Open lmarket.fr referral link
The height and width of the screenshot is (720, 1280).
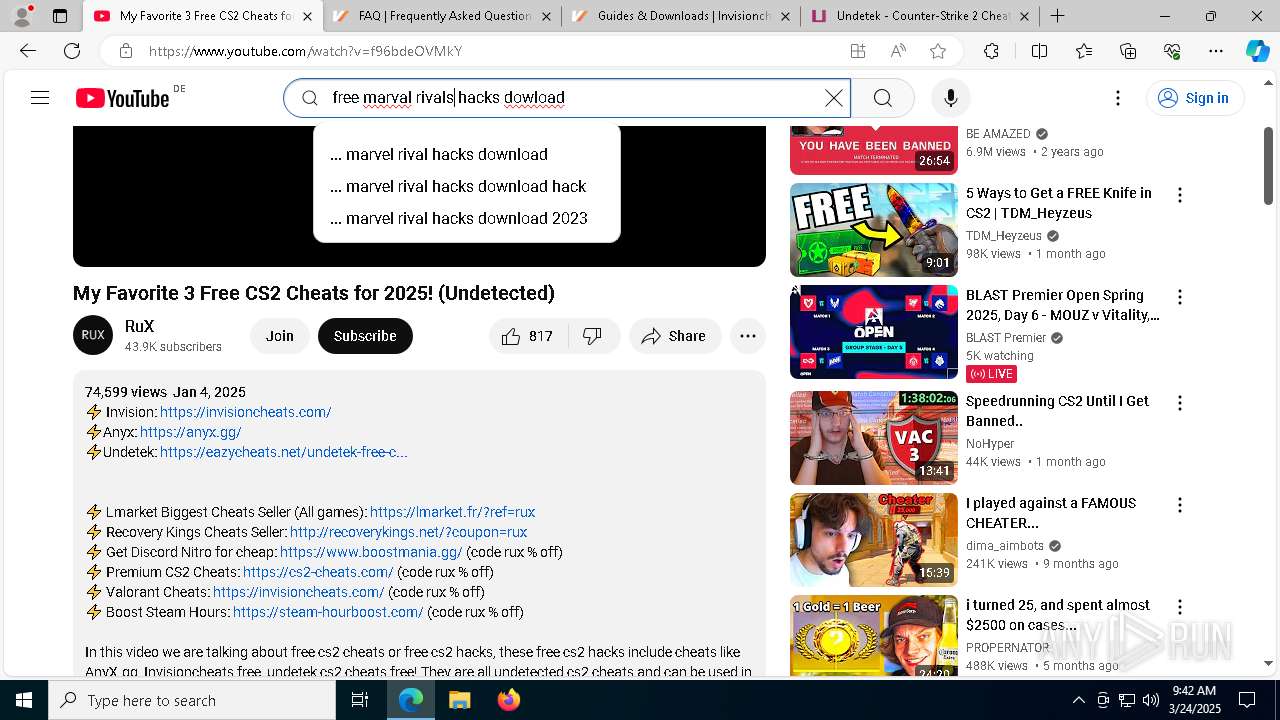(452, 512)
